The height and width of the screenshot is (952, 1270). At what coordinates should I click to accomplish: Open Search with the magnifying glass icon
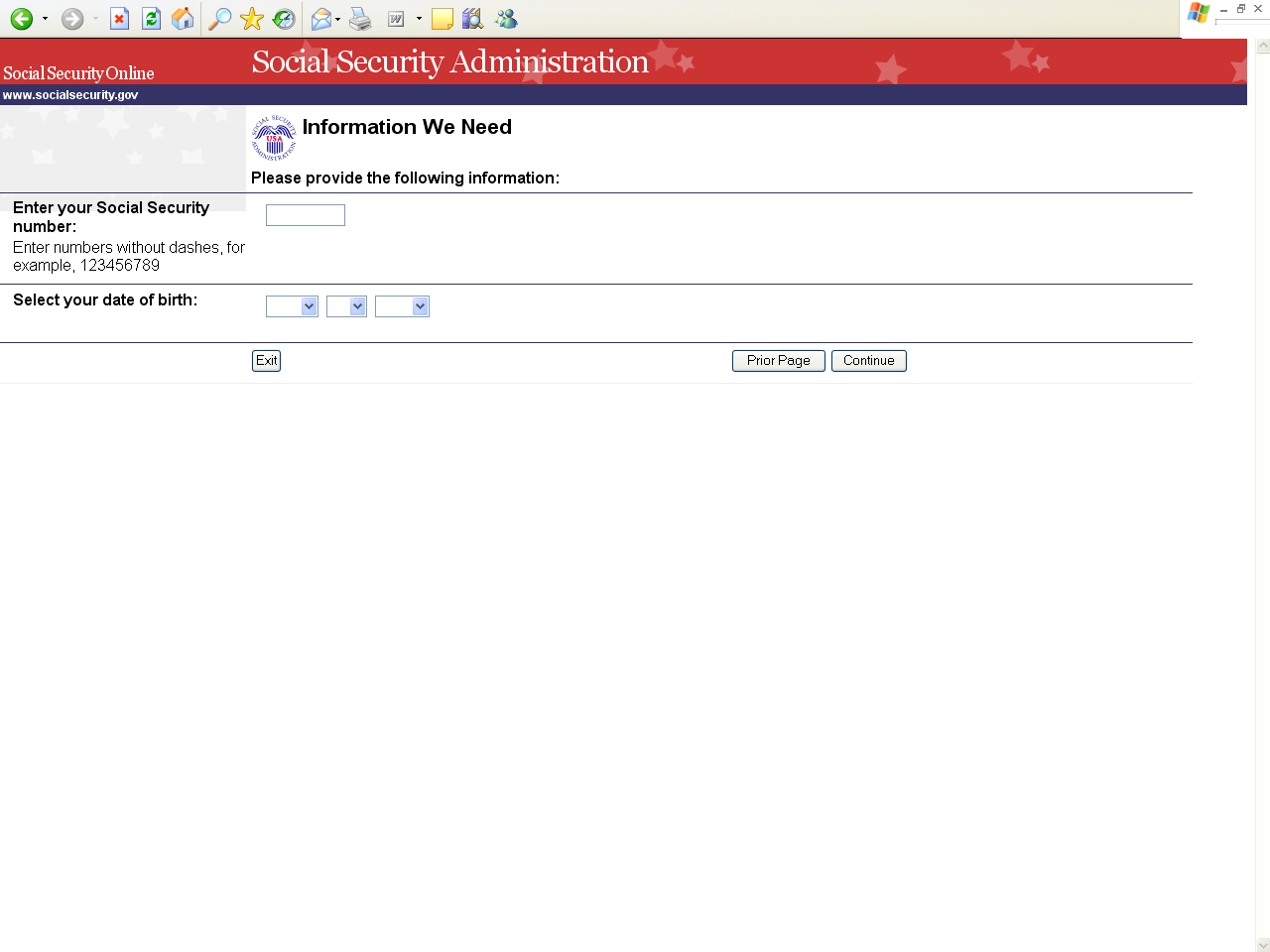pyautogui.click(x=220, y=19)
